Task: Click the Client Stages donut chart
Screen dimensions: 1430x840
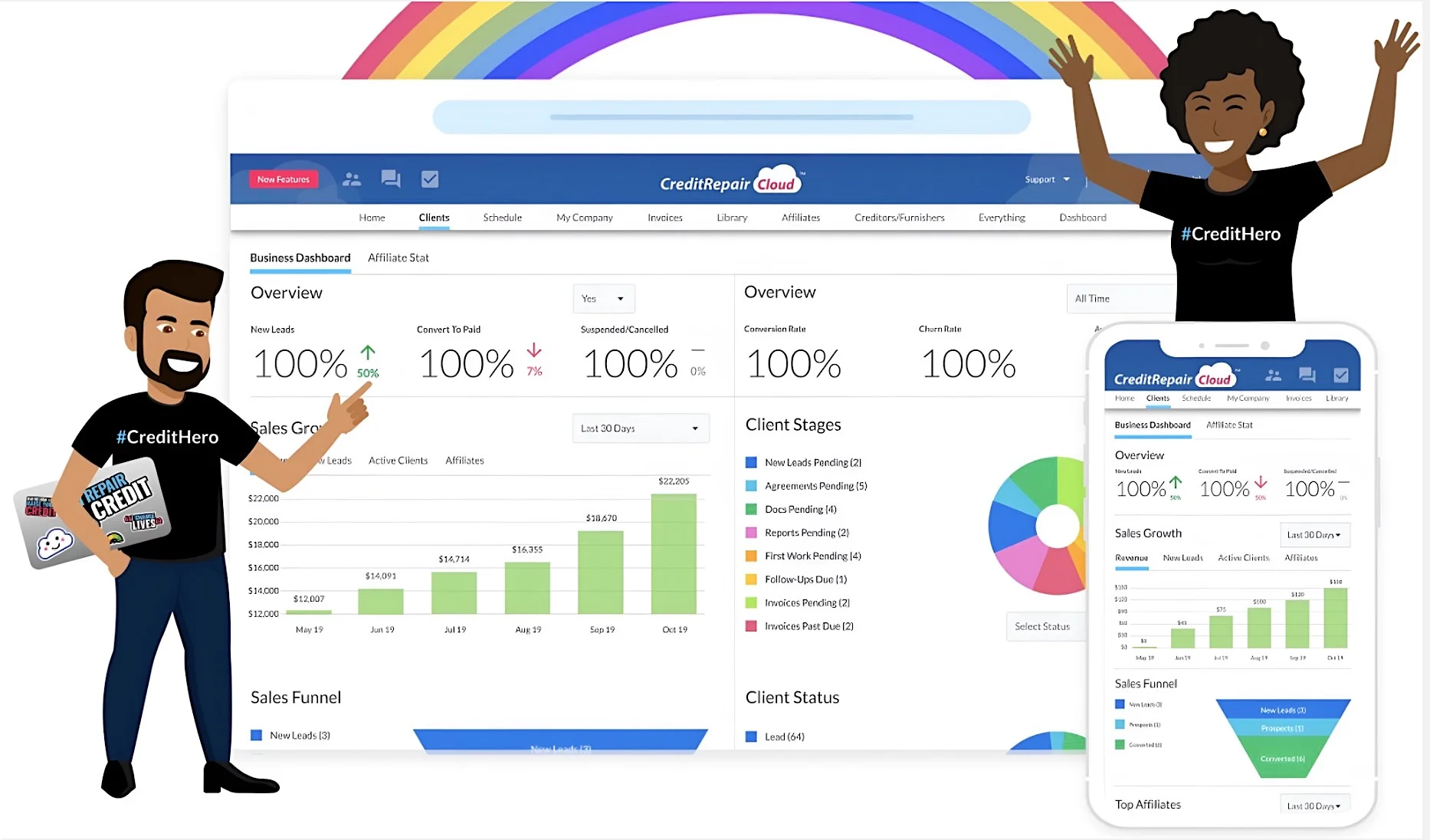Action: [x=1038, y=526]
